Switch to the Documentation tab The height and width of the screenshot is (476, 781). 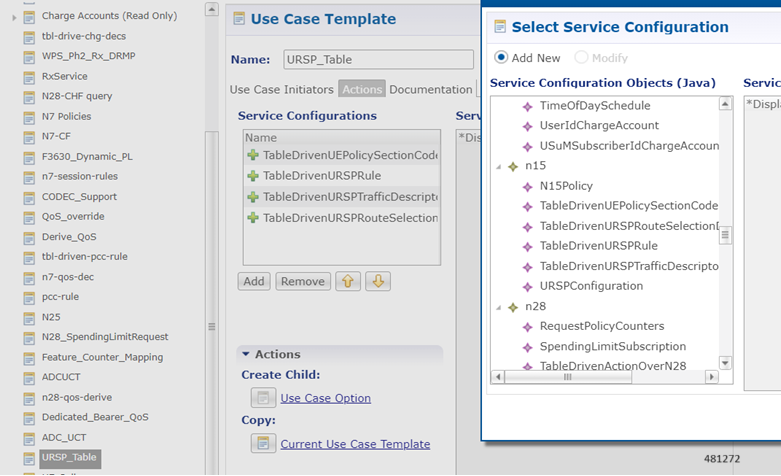tap(430, 90)
